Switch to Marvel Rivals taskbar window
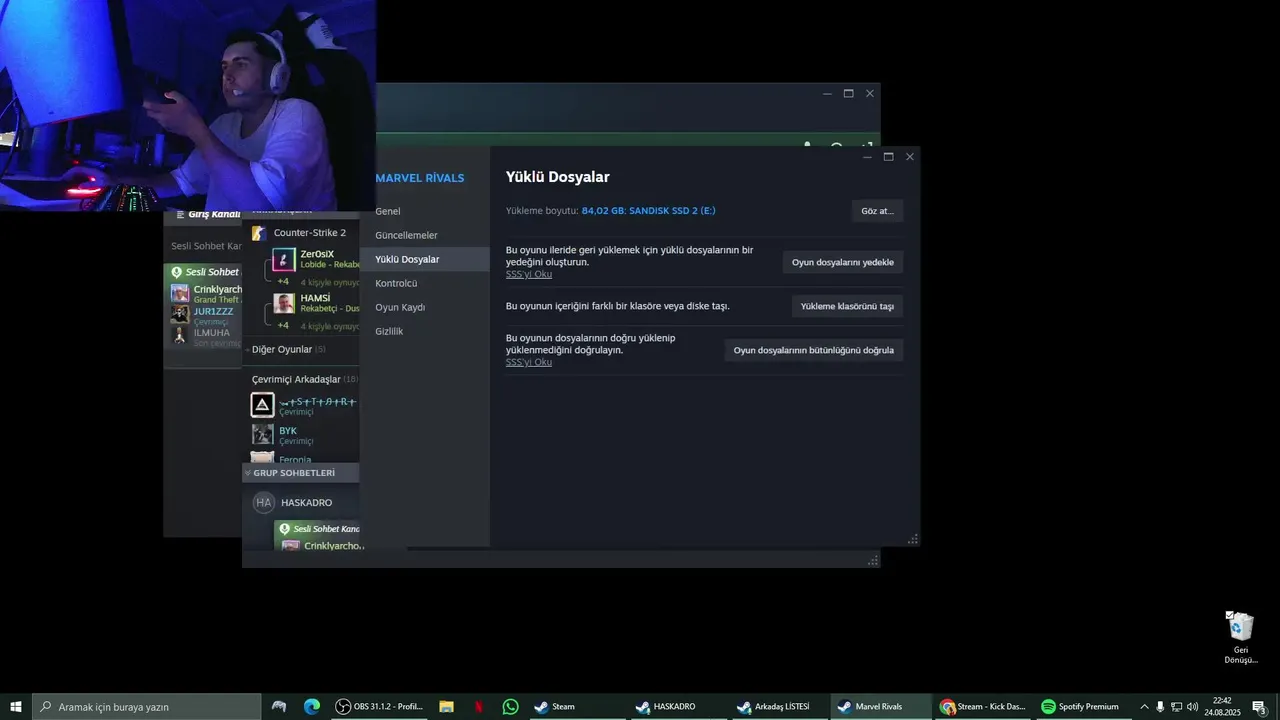This screenshot has height=720, width=1280. pos(879,706)
